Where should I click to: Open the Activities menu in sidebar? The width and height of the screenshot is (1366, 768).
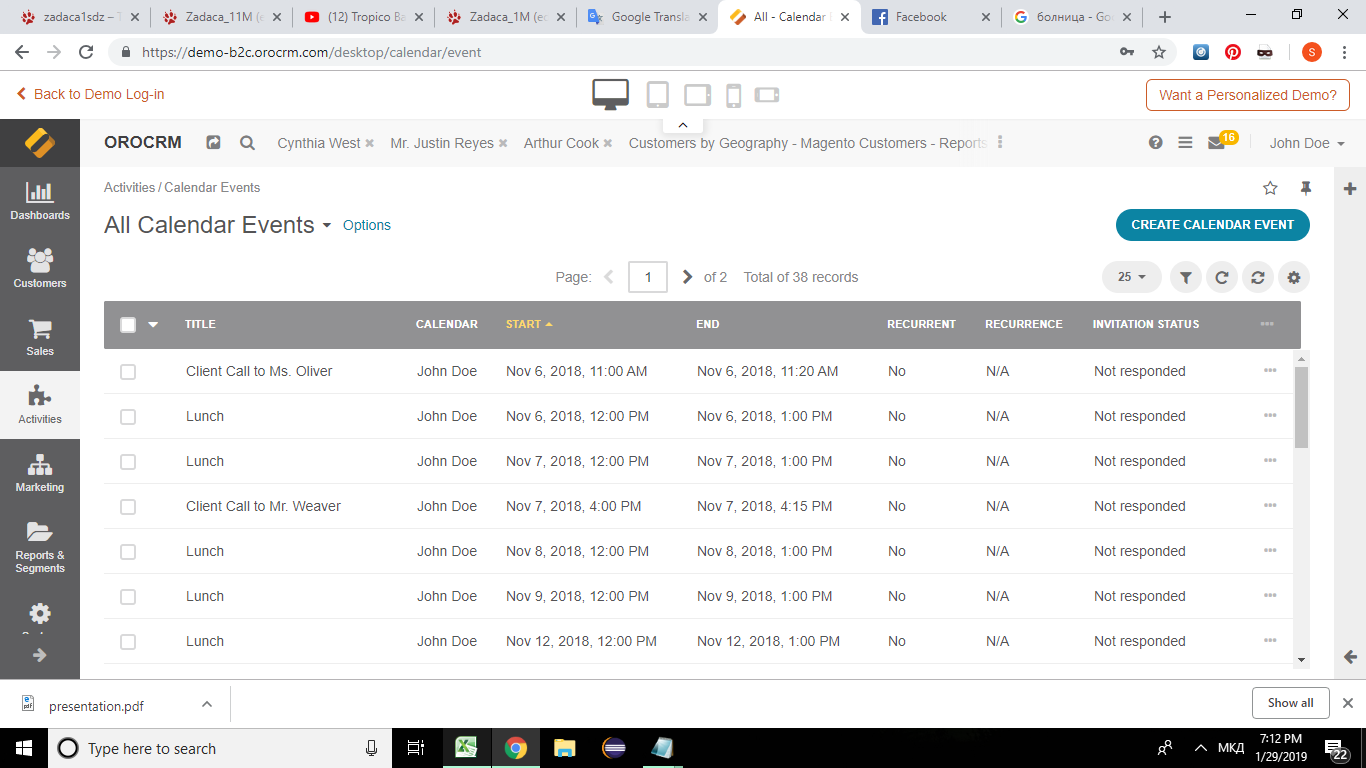tap(40, 405)
